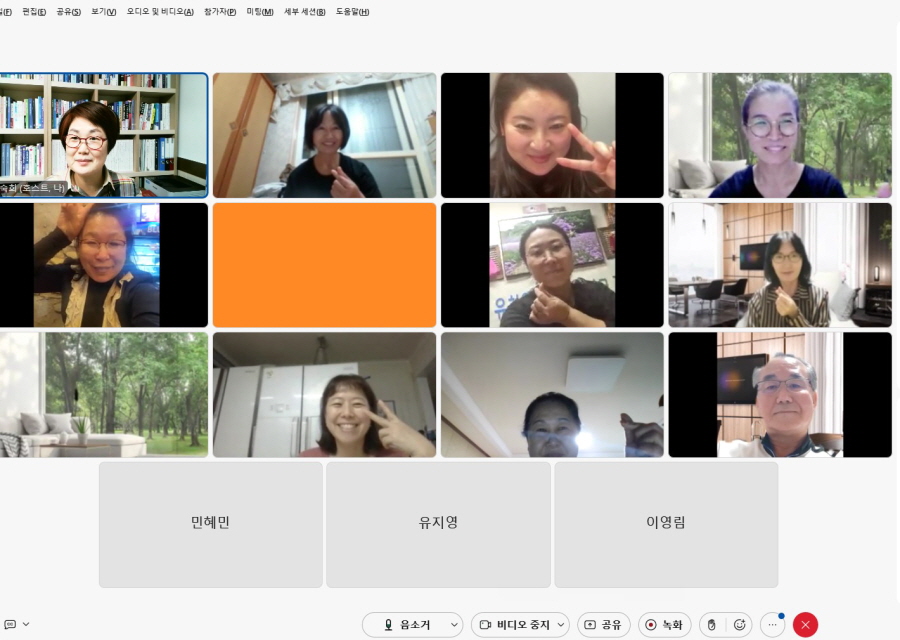Open the more options ellipsis button
Screen dimensions: 900x640
772,625
